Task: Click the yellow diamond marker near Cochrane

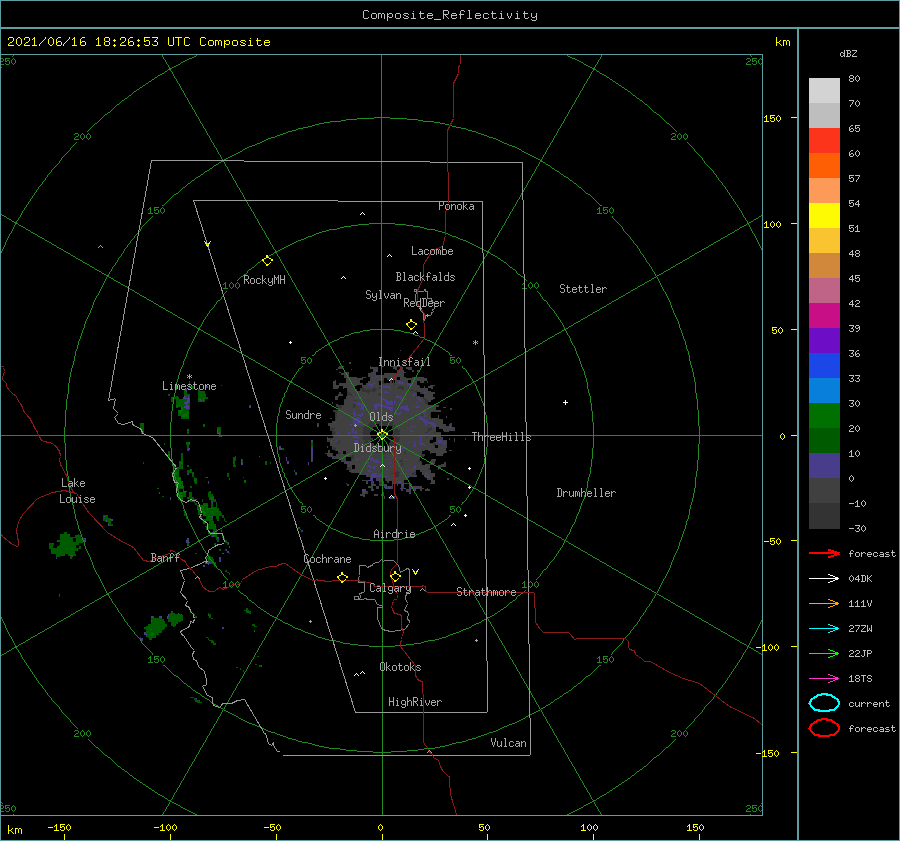Action: 343,578
